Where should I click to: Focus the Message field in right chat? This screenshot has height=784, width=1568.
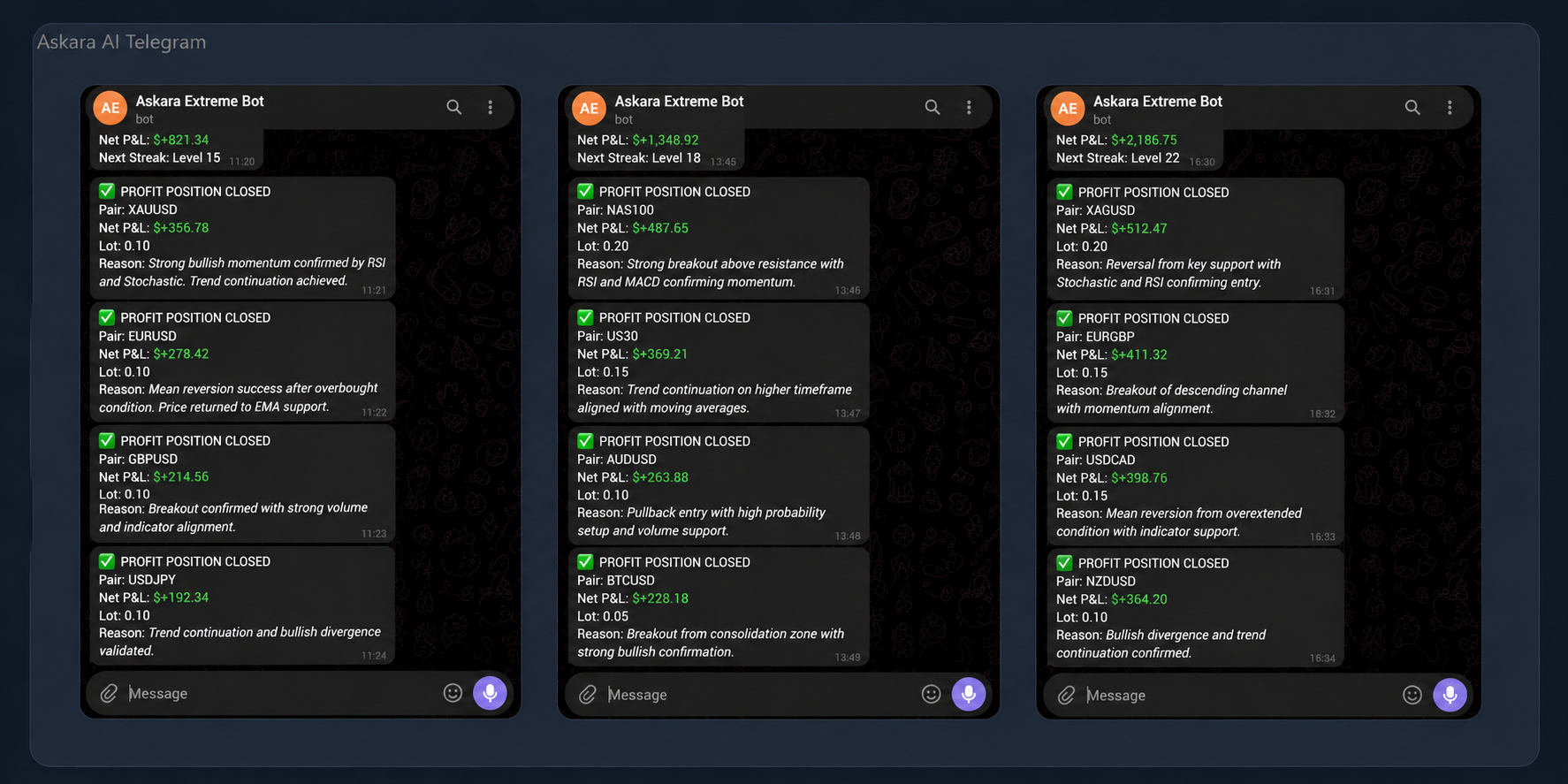(1239, 696)
